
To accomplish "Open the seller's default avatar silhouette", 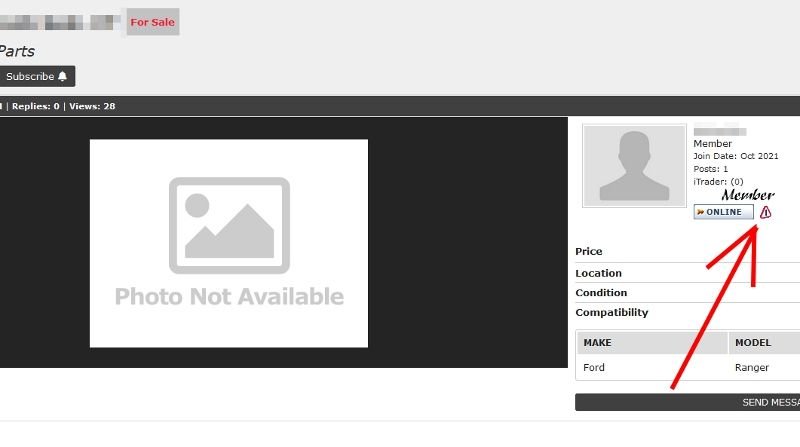I will point(634,165).
